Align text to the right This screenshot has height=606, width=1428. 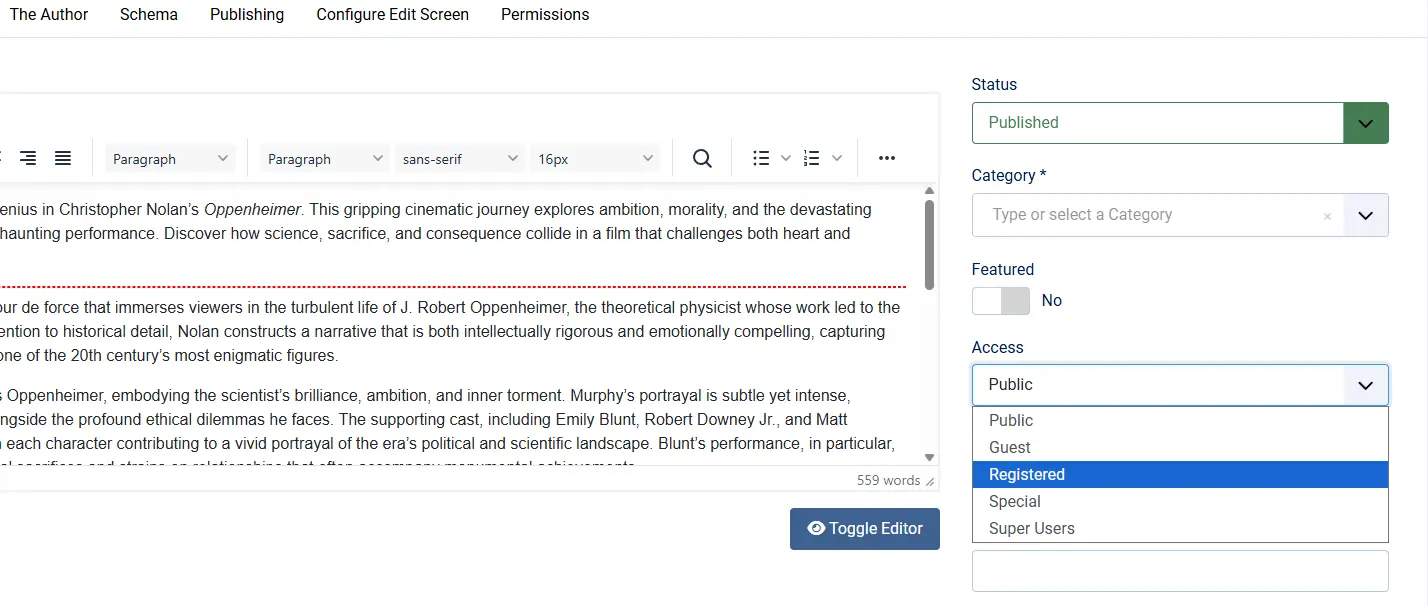pyautogui.click(x=27, y=157)
